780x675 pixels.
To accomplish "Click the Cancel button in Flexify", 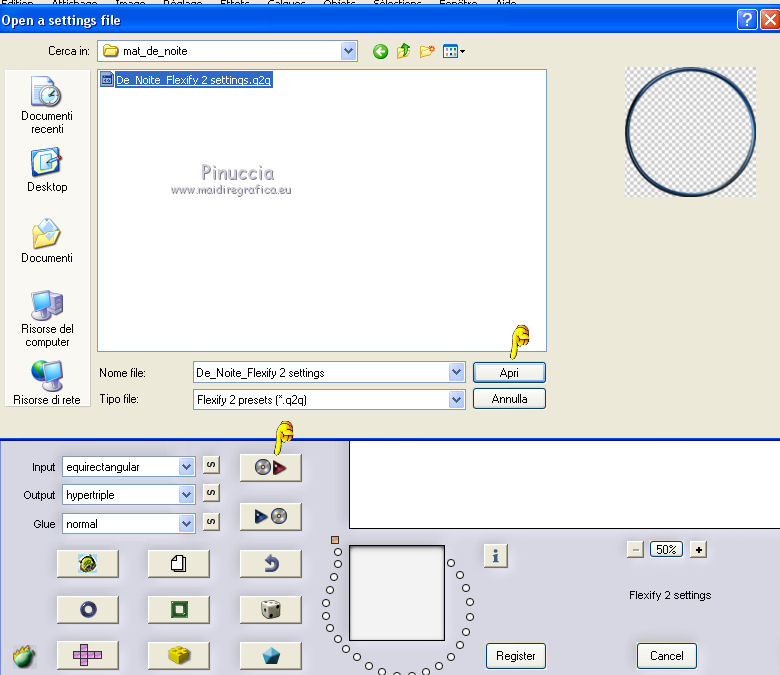I will pos(667,656).
